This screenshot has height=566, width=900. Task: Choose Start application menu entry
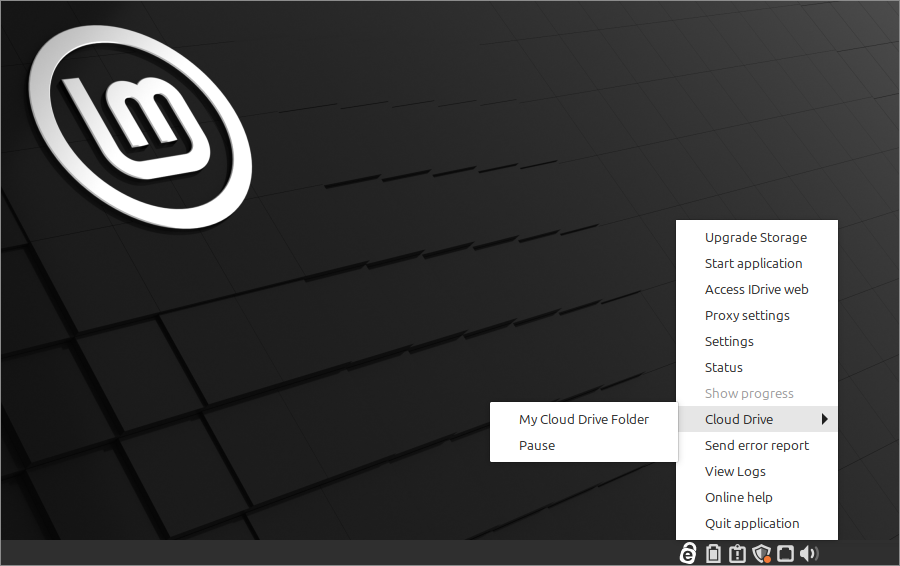coord(757,263)
